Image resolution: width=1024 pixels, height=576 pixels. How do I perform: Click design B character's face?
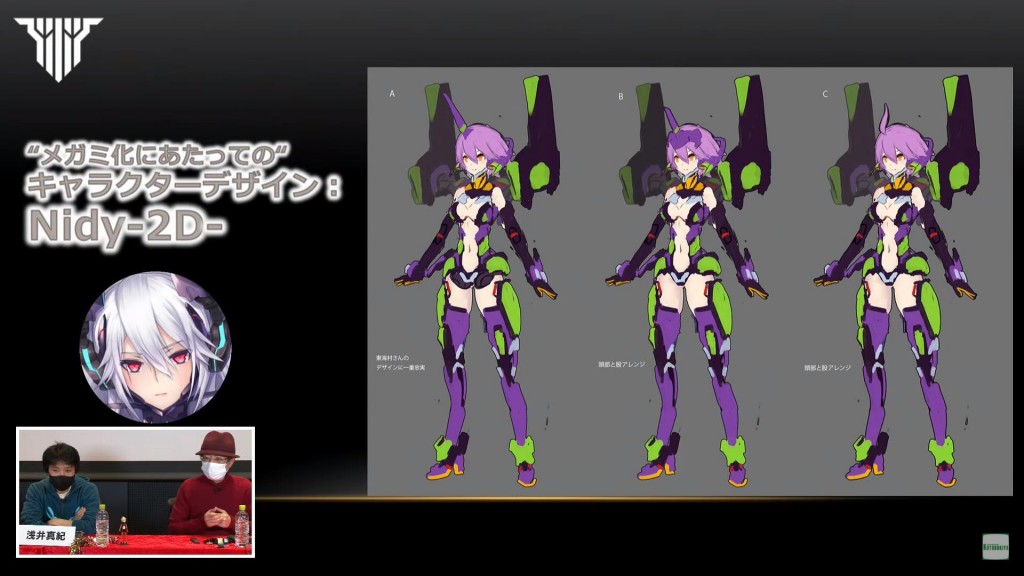686,159
